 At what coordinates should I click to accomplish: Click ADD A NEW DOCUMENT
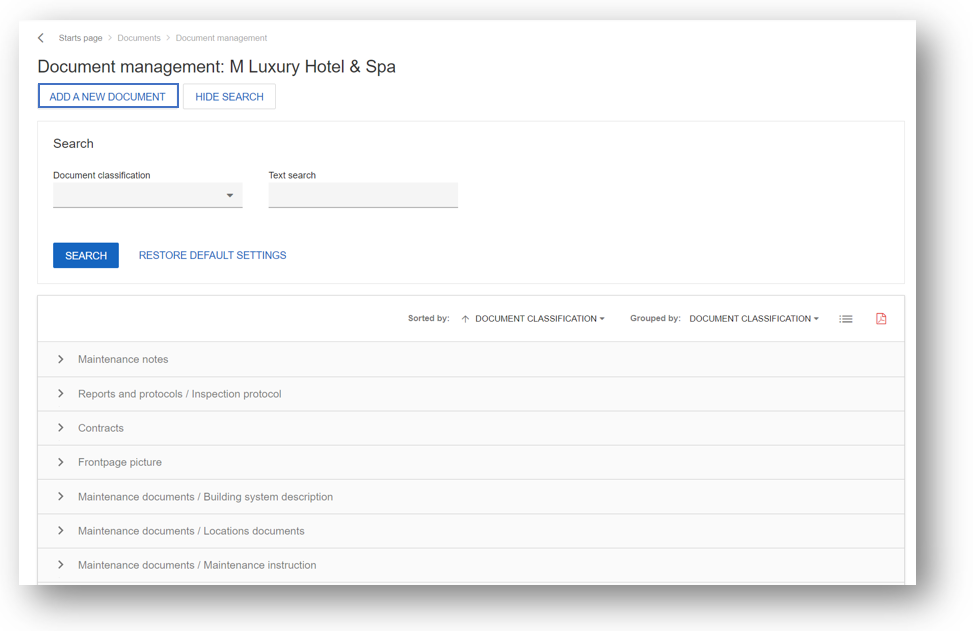click(x=107, y=95)
